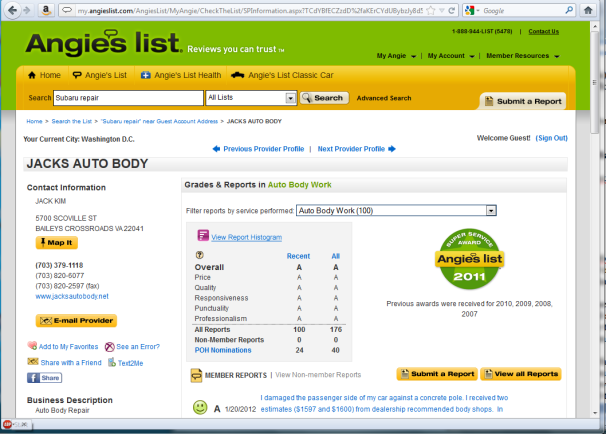Open the Filter reports by service dropdown

tap(396, 211)
